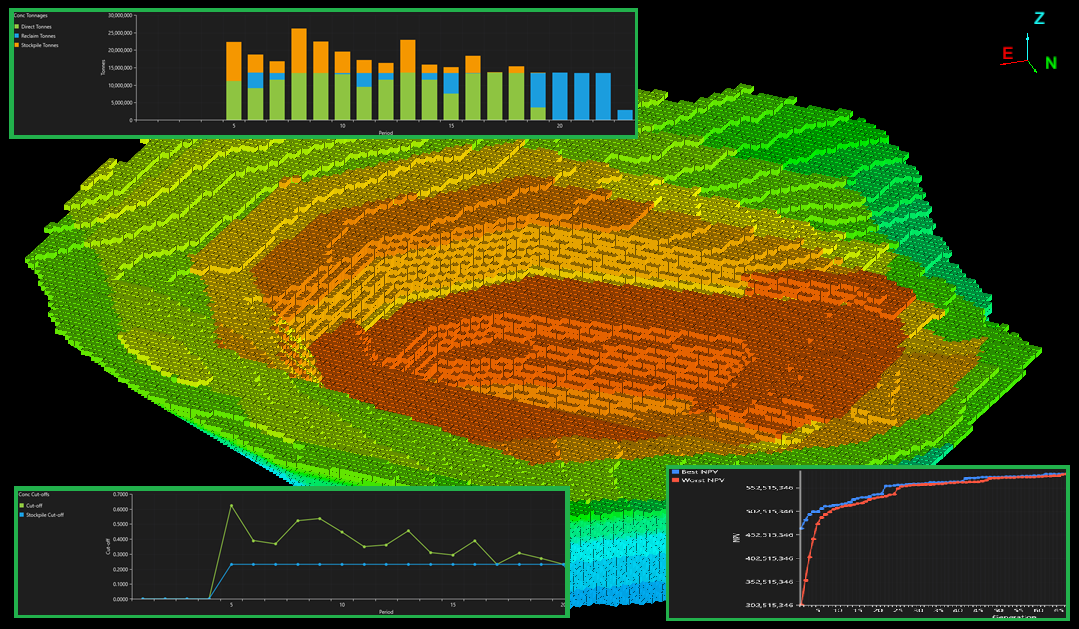Screen dimensions: 1079x629
Task: Click the Z axis label on orientation gizmo
Action: 1039,19
